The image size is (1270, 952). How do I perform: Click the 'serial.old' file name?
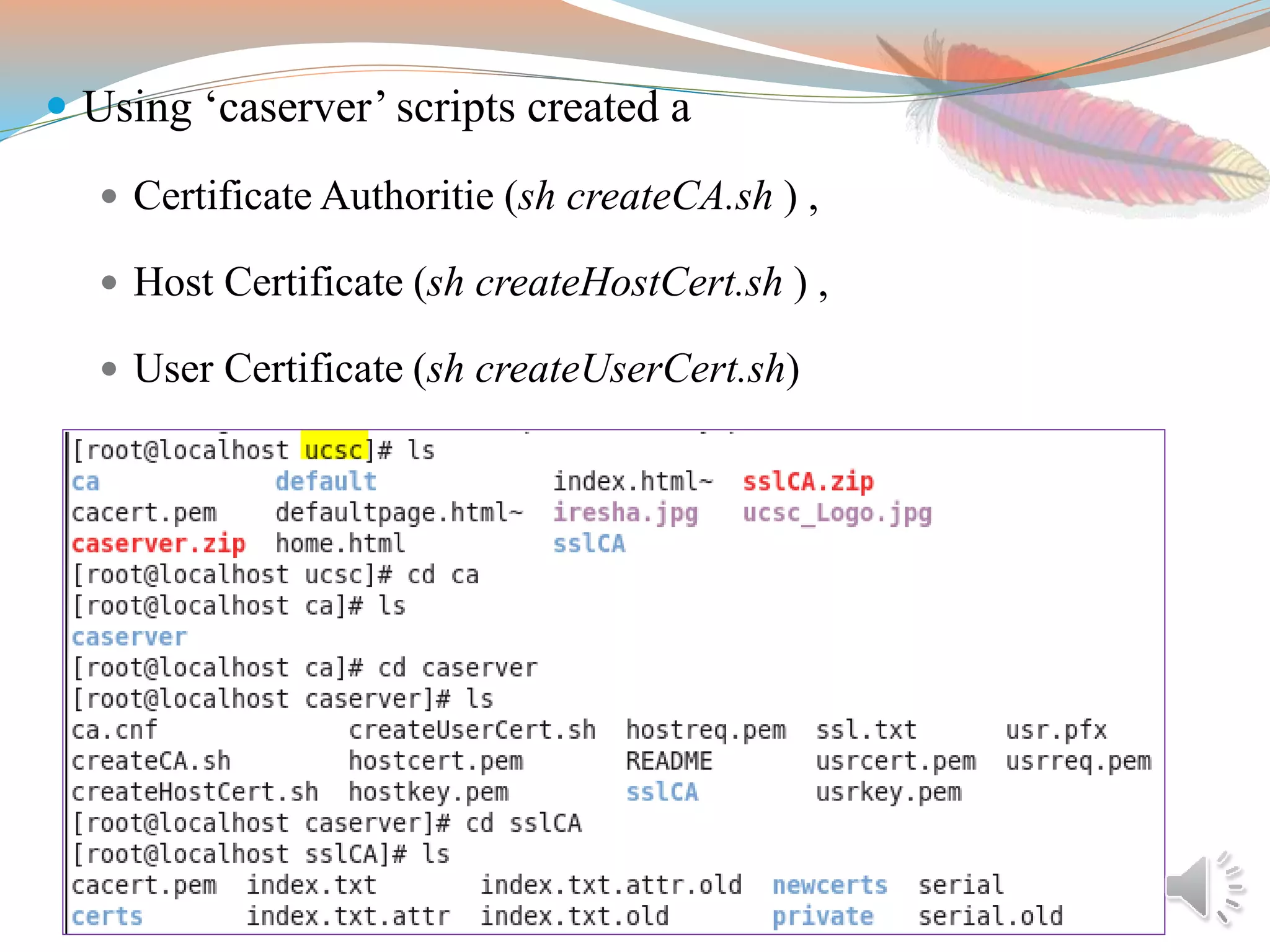click(990, 915)
